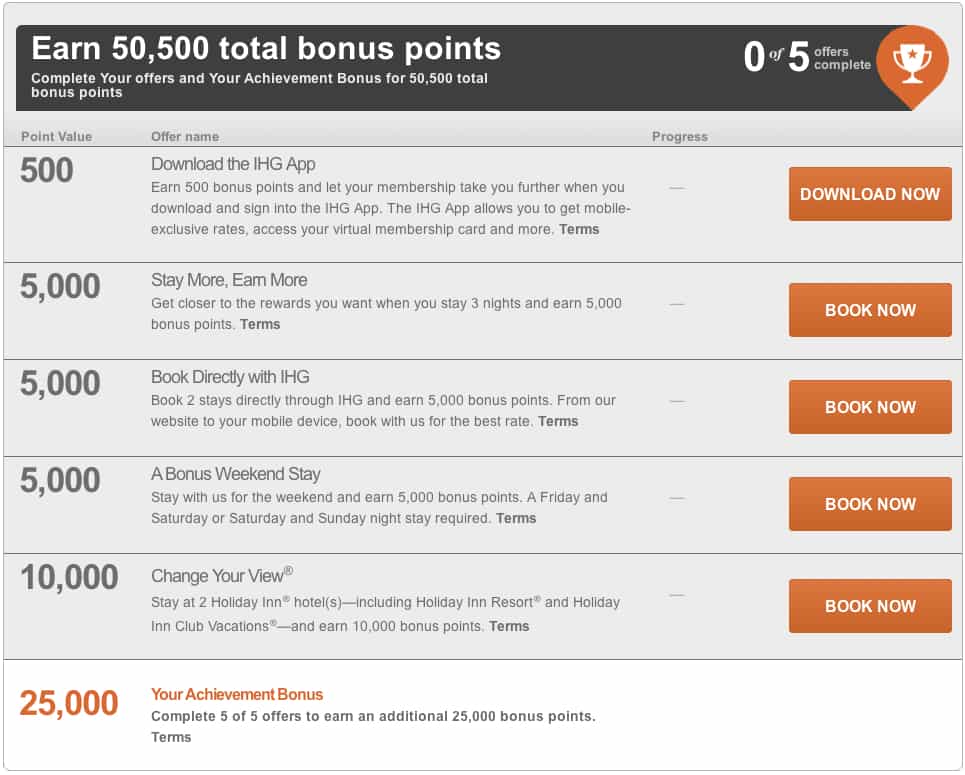Click the DOWNLOAD NOW button for IHG App
Image resolution: width=965 pixels, height=775 pixels.
pos(869,193)
